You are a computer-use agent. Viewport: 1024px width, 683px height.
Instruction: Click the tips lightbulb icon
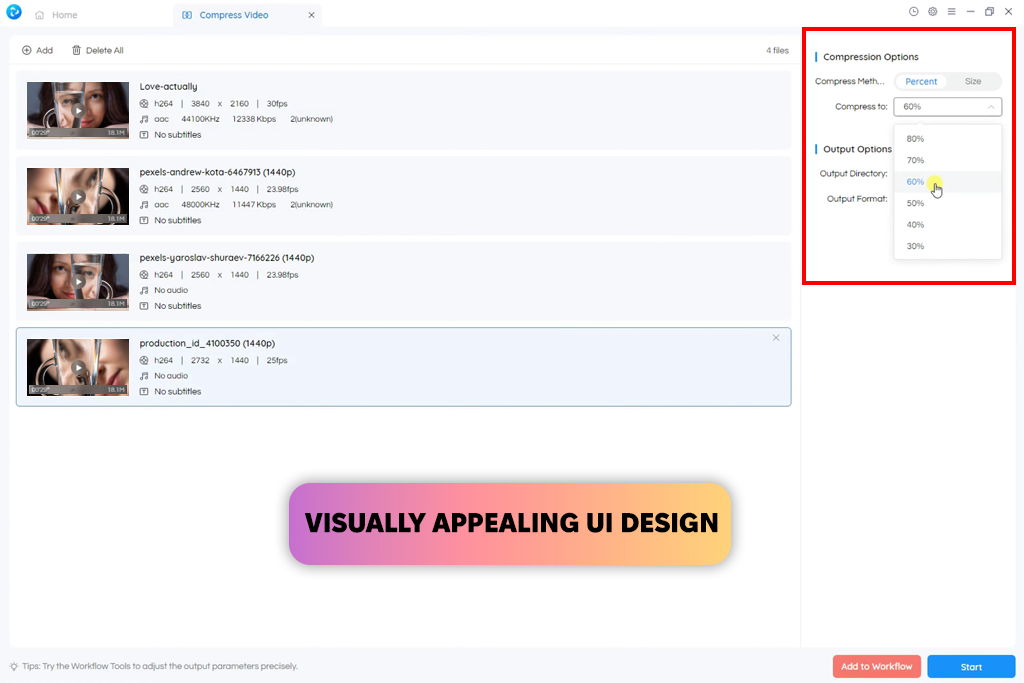point(14,667)
